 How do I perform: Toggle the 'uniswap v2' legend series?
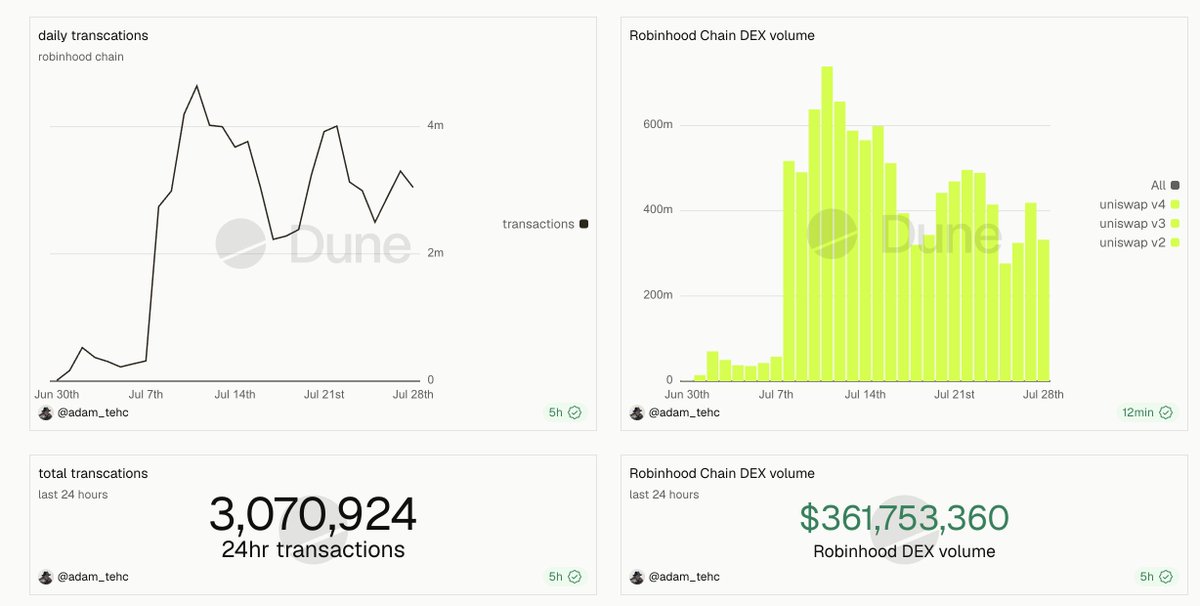(x=1139, y=242)
